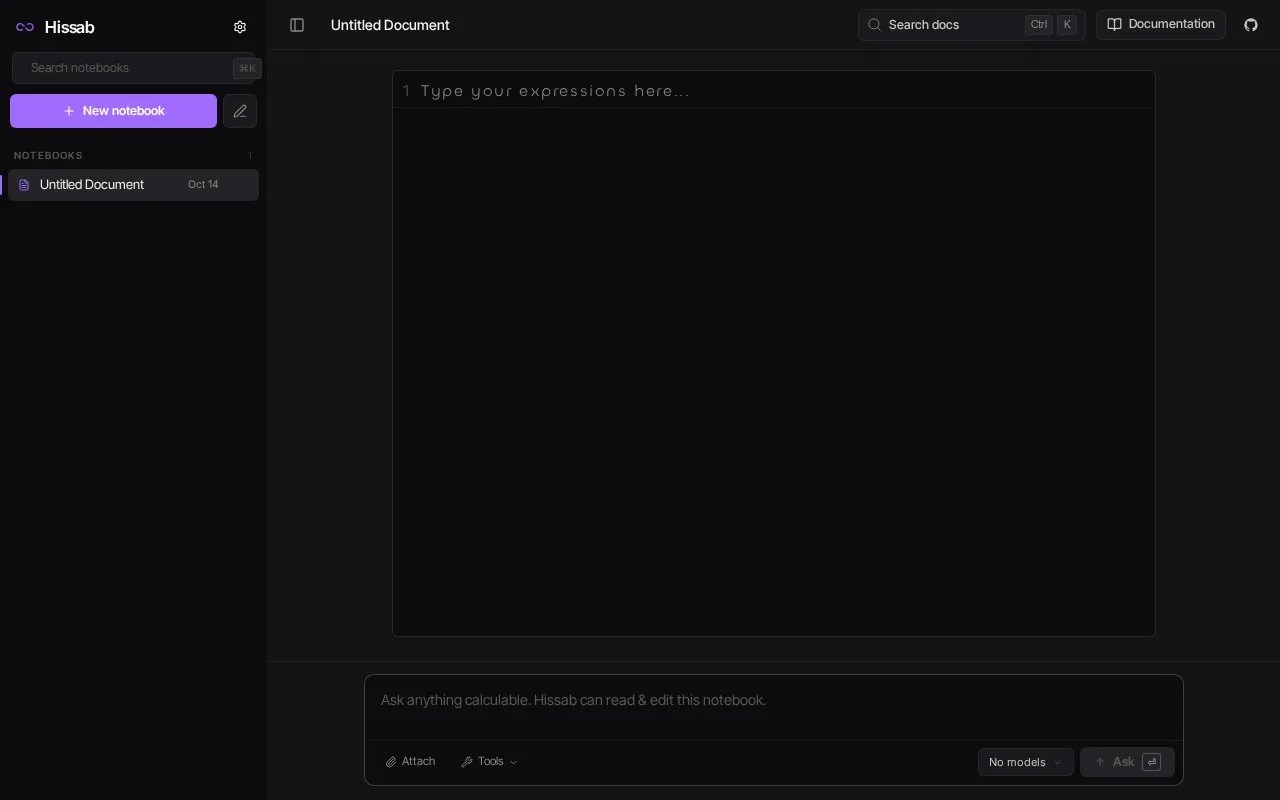Submit the prompt with Ask button
Screen dimensions: 1280x800
(1127, 762)
